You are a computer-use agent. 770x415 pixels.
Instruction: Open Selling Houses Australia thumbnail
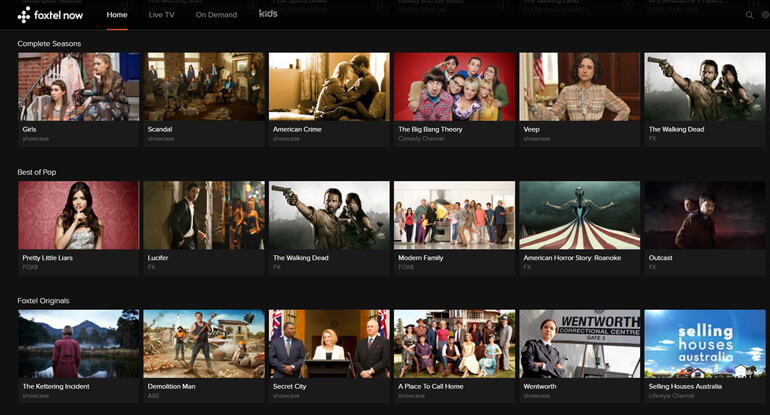point(705,344)
